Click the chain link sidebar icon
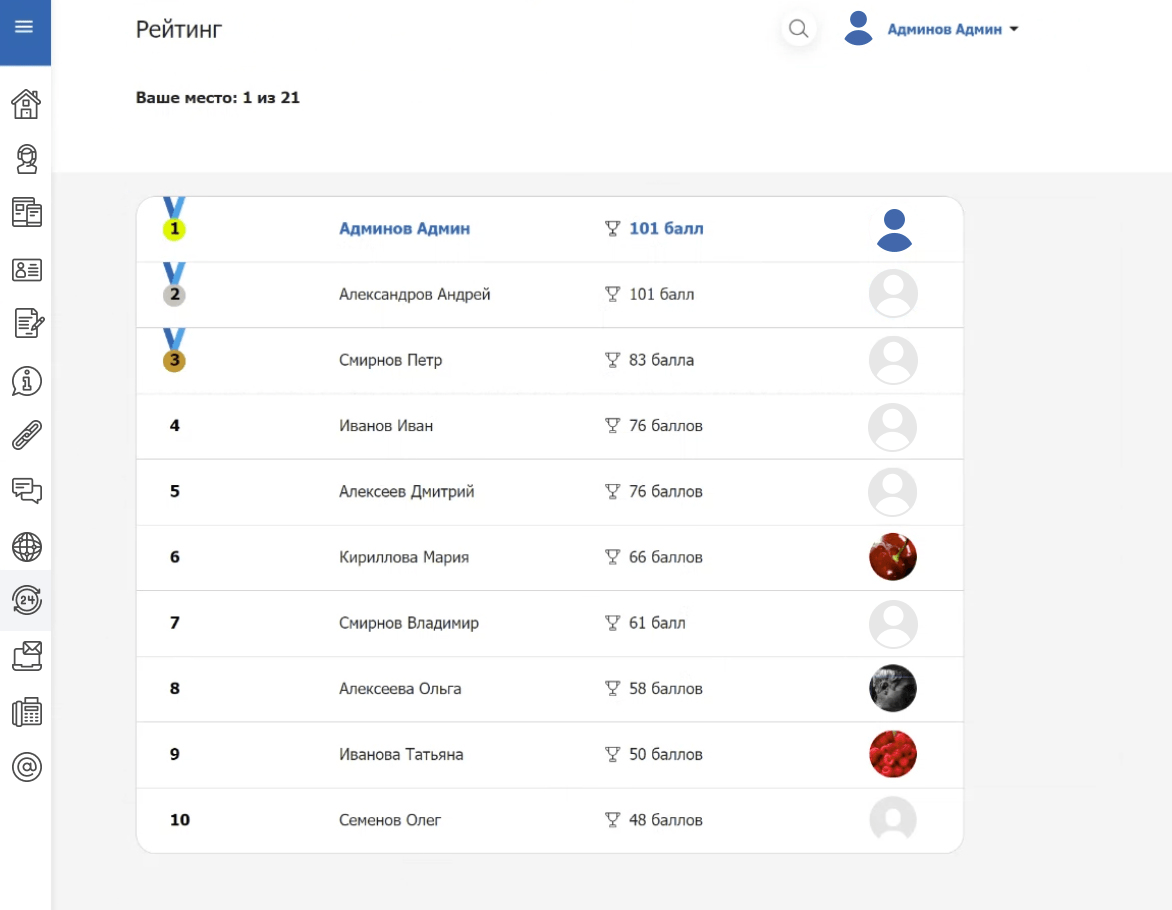The height and width of the screenshot is (910, 1172). pyautogui.click(x=26, y=436)
